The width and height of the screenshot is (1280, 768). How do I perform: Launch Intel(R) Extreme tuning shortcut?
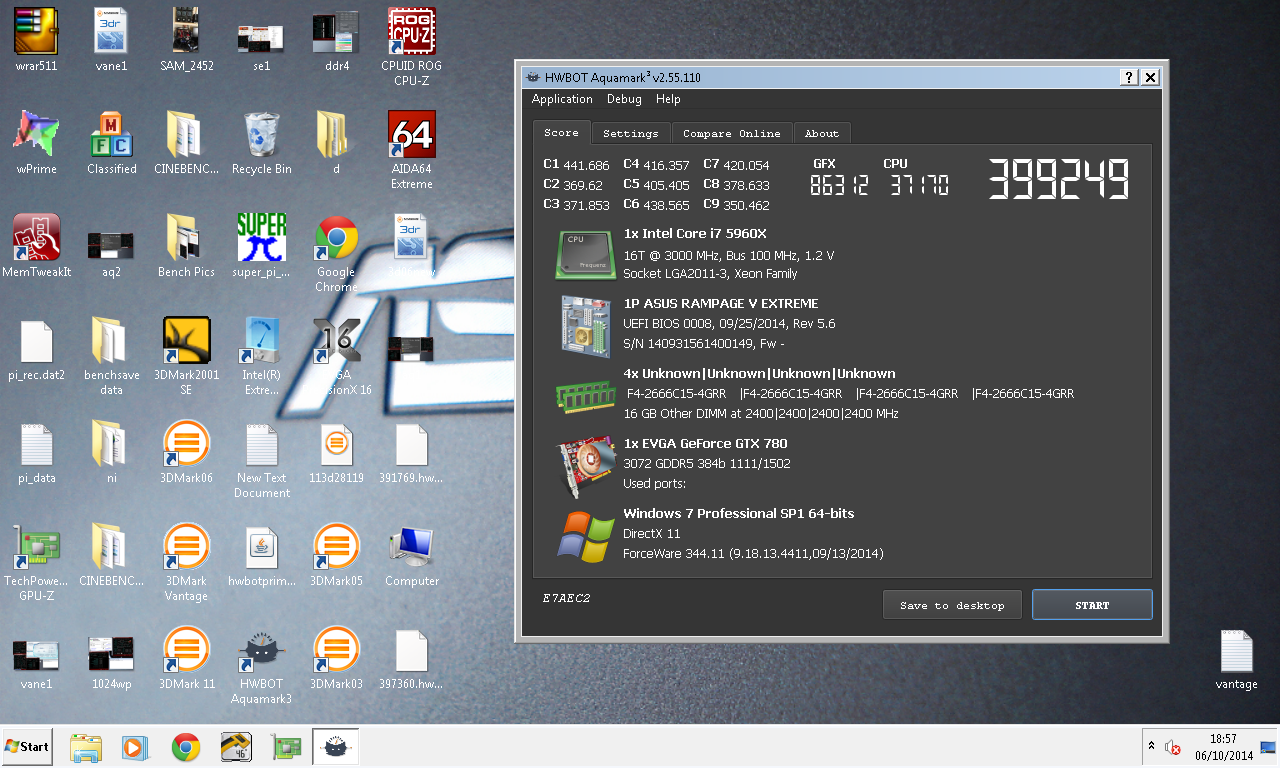coord(261,340)
